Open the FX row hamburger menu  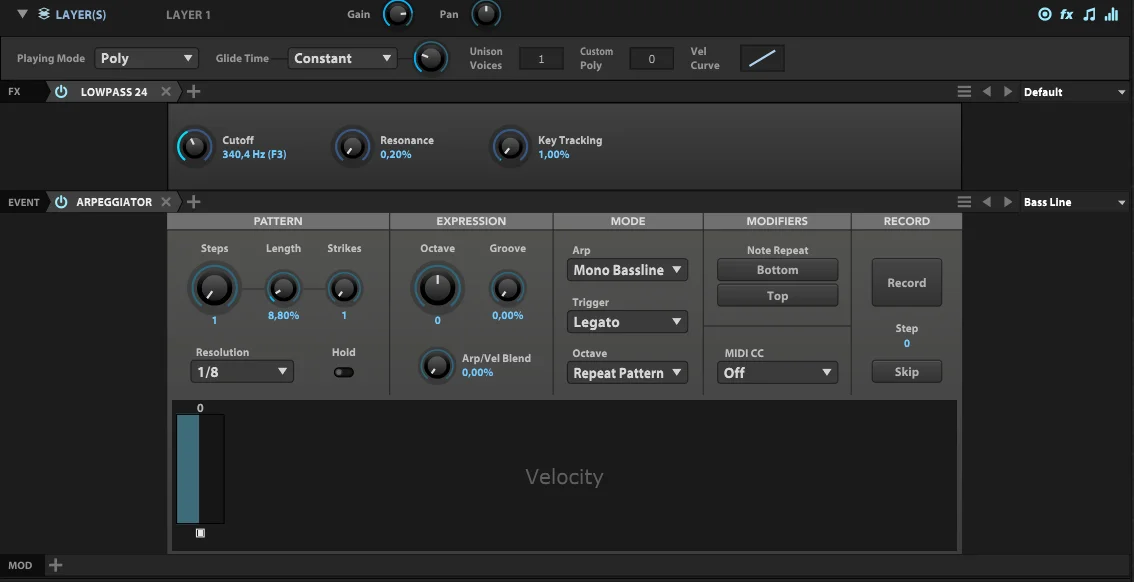click(964, 92)
